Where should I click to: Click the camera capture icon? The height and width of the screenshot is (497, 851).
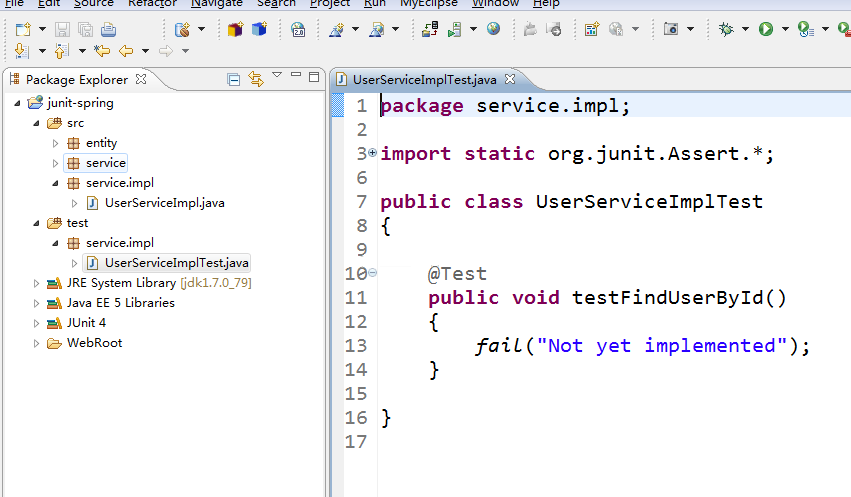[x=671, y=29]
